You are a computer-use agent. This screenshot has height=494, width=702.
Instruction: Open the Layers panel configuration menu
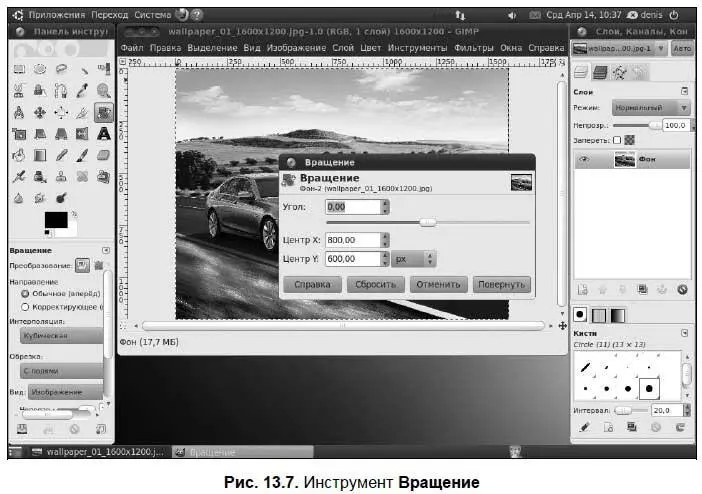coord(685,91)
